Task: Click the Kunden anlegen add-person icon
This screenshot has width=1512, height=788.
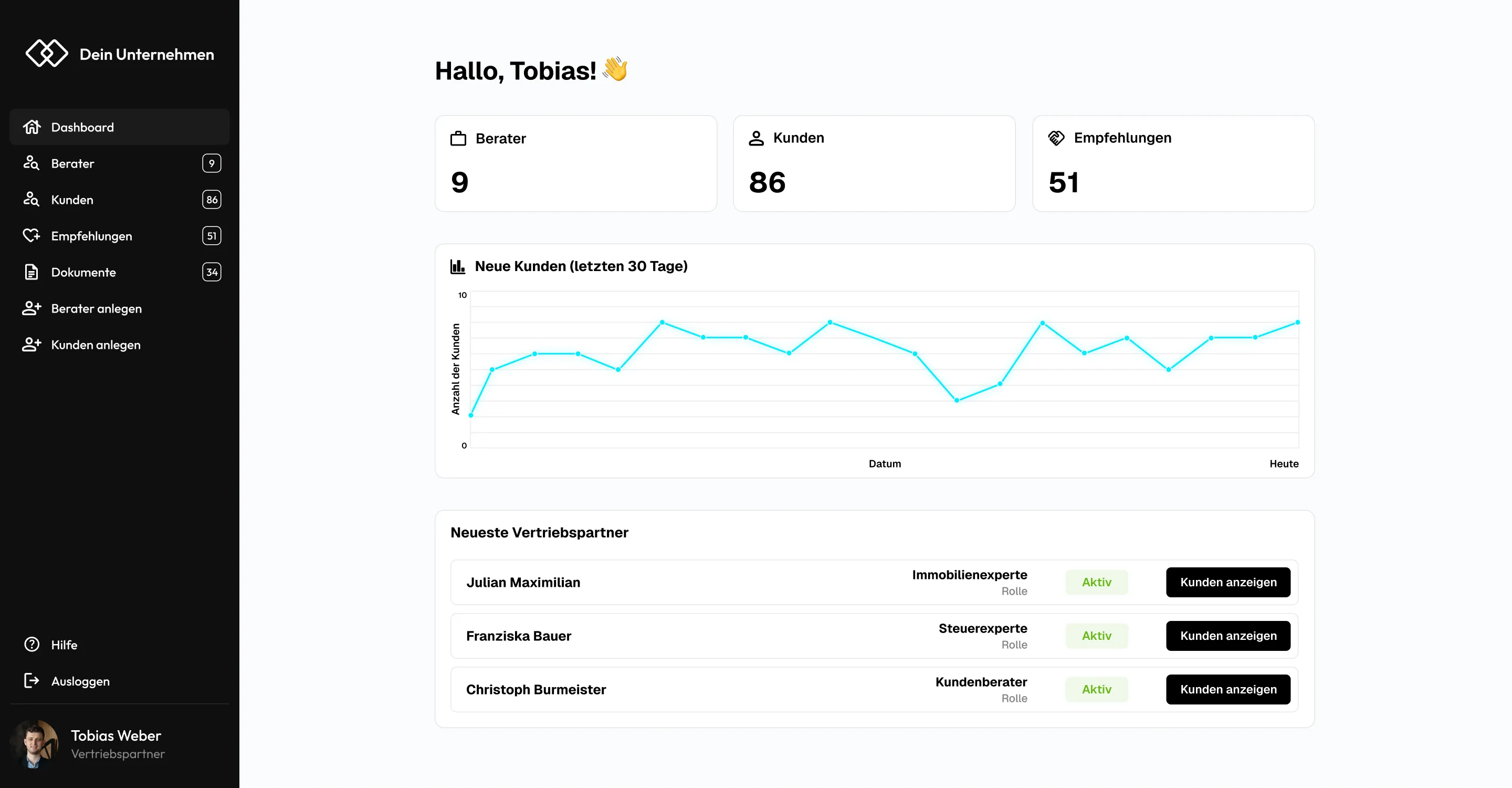Action: pyautogui.click(x=31, y=345)
